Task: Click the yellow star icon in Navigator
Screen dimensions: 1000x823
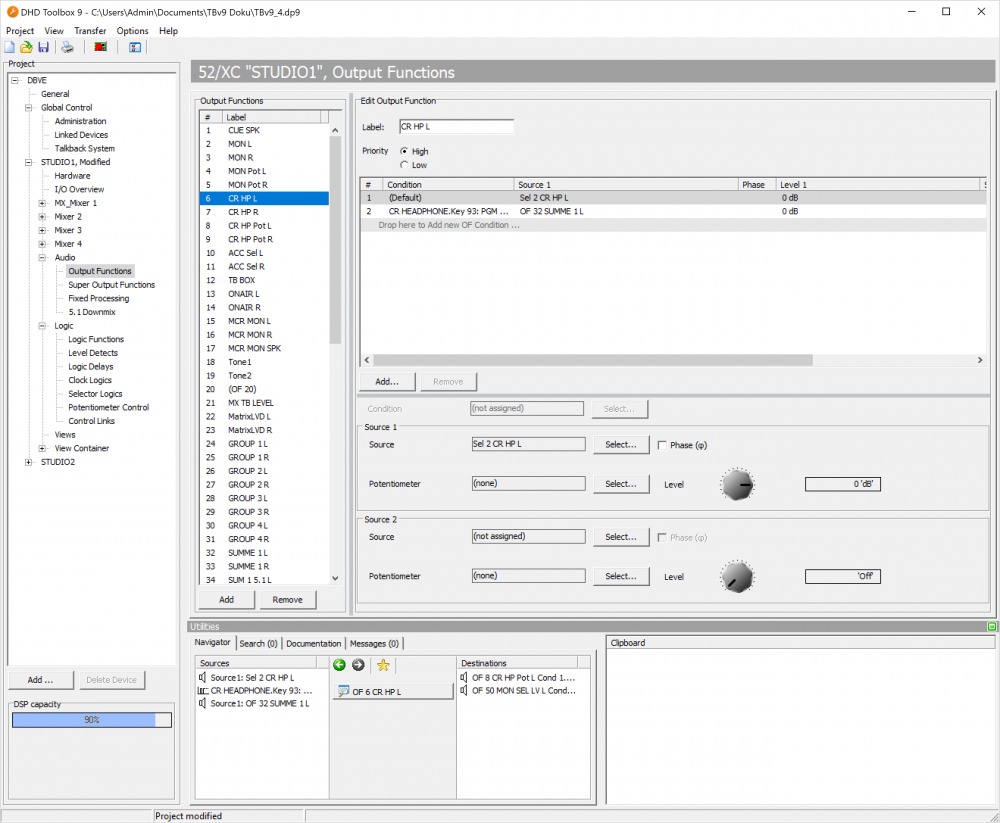Action: click(x=383, y=665)
